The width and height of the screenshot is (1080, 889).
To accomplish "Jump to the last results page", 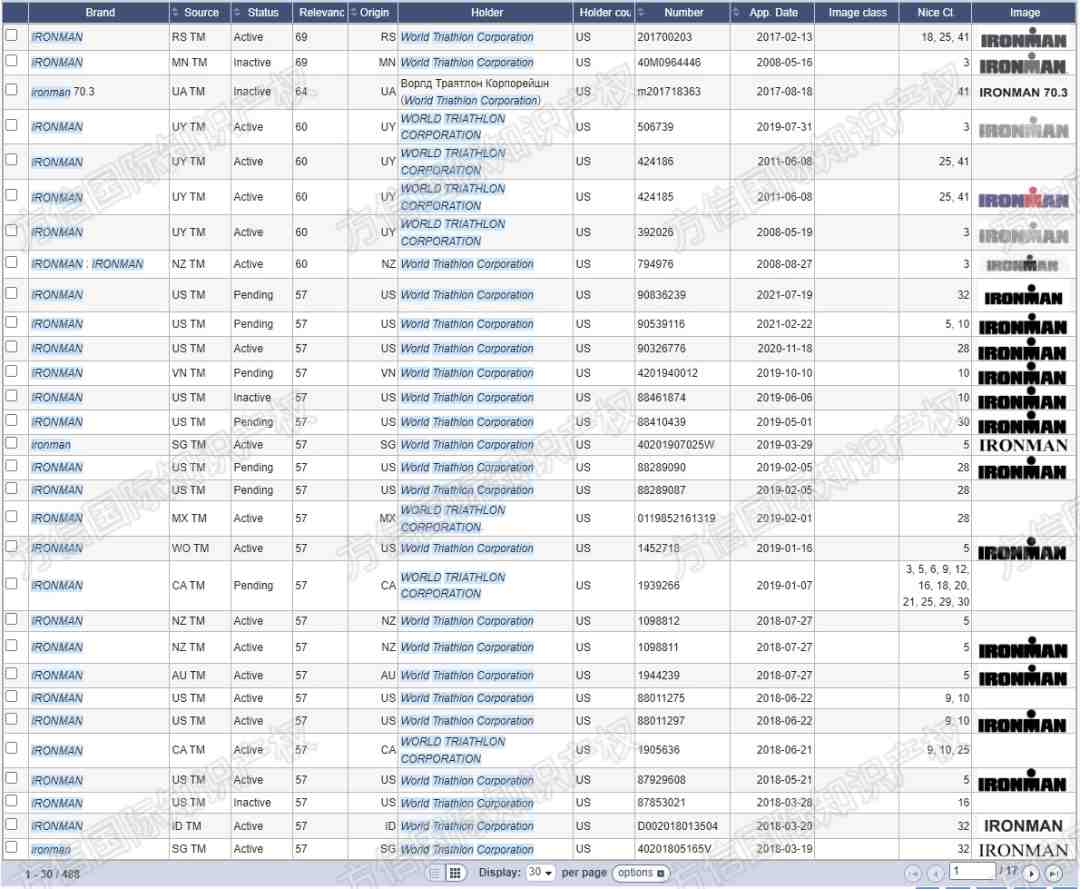I will tap(1054, 874).
